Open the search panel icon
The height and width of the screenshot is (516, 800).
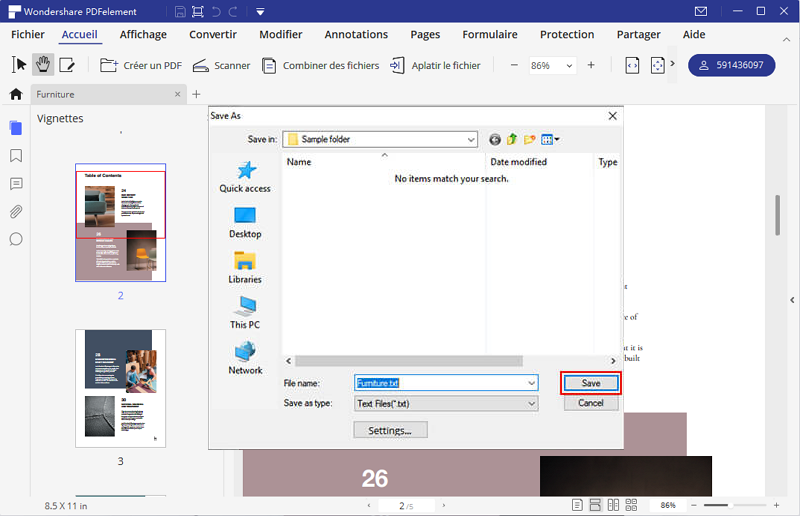(16, 239)
